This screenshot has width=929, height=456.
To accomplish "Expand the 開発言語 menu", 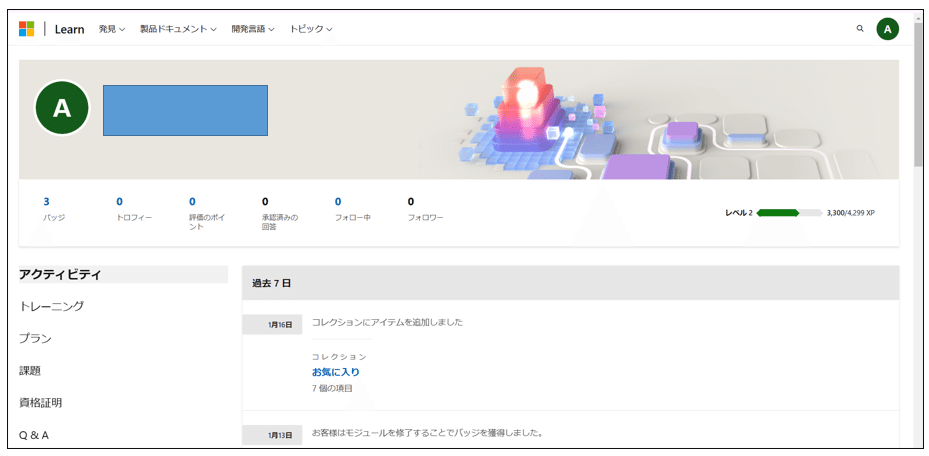I will [252, 29].
